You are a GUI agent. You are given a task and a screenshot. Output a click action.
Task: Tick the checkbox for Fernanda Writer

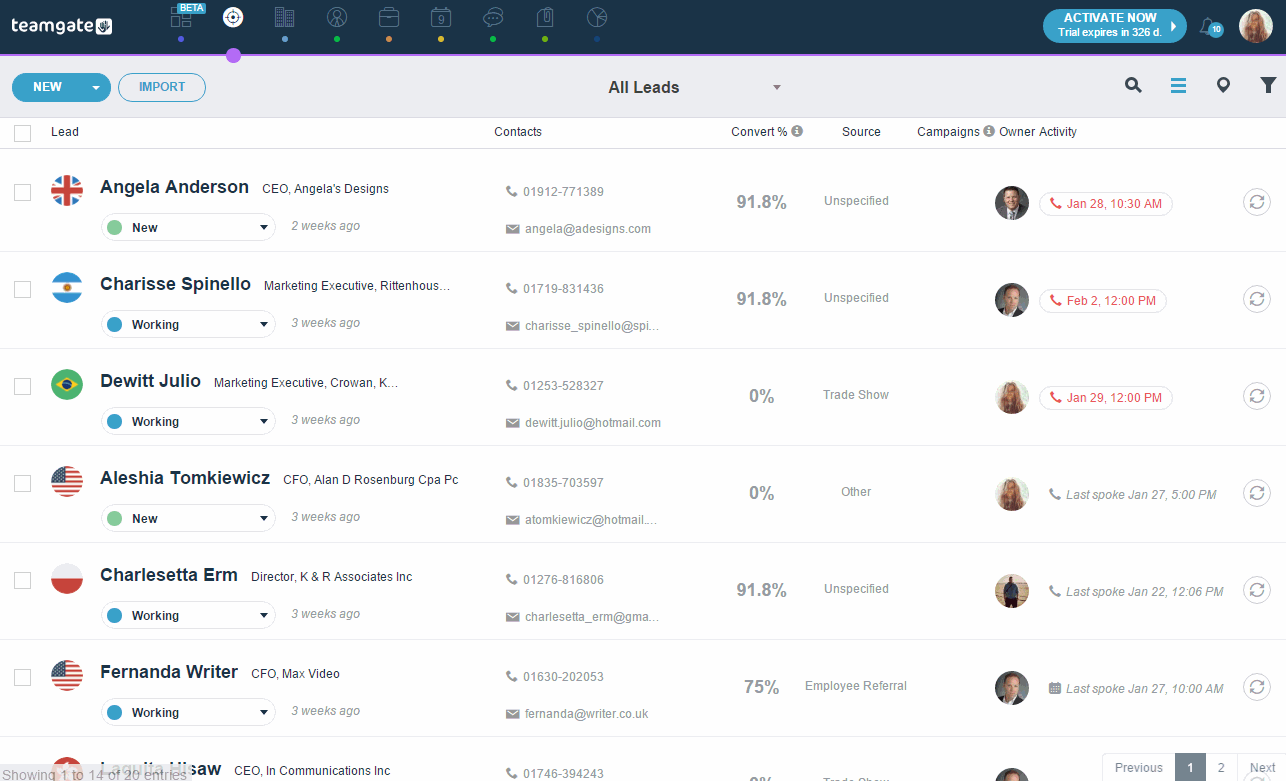click(x=23, y=678)
